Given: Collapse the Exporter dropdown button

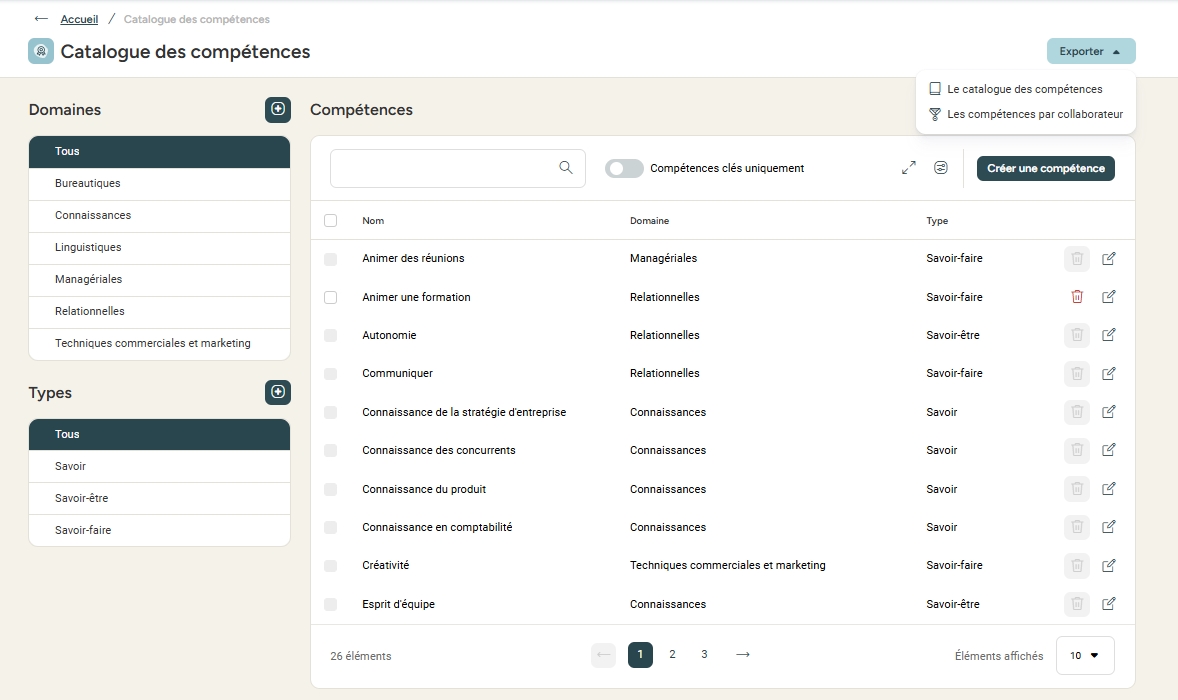Looking at the screenshot, I should [1090, 51].
